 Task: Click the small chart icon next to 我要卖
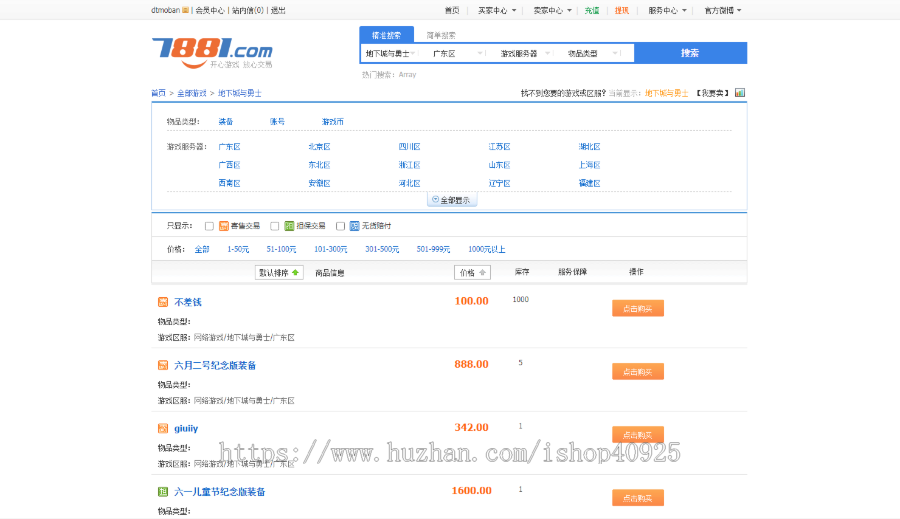click(x=740, y=93)
